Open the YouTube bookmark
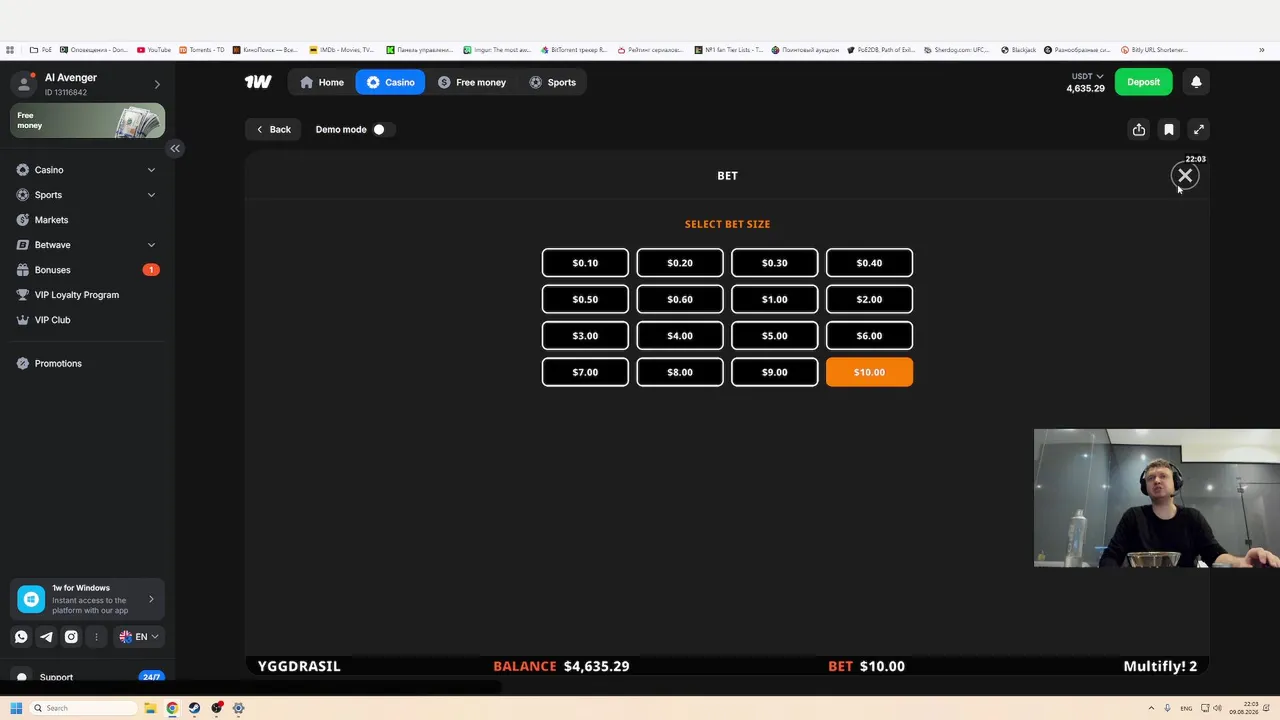This screenshot has width=1280, height=720. [x=154, y=49]
